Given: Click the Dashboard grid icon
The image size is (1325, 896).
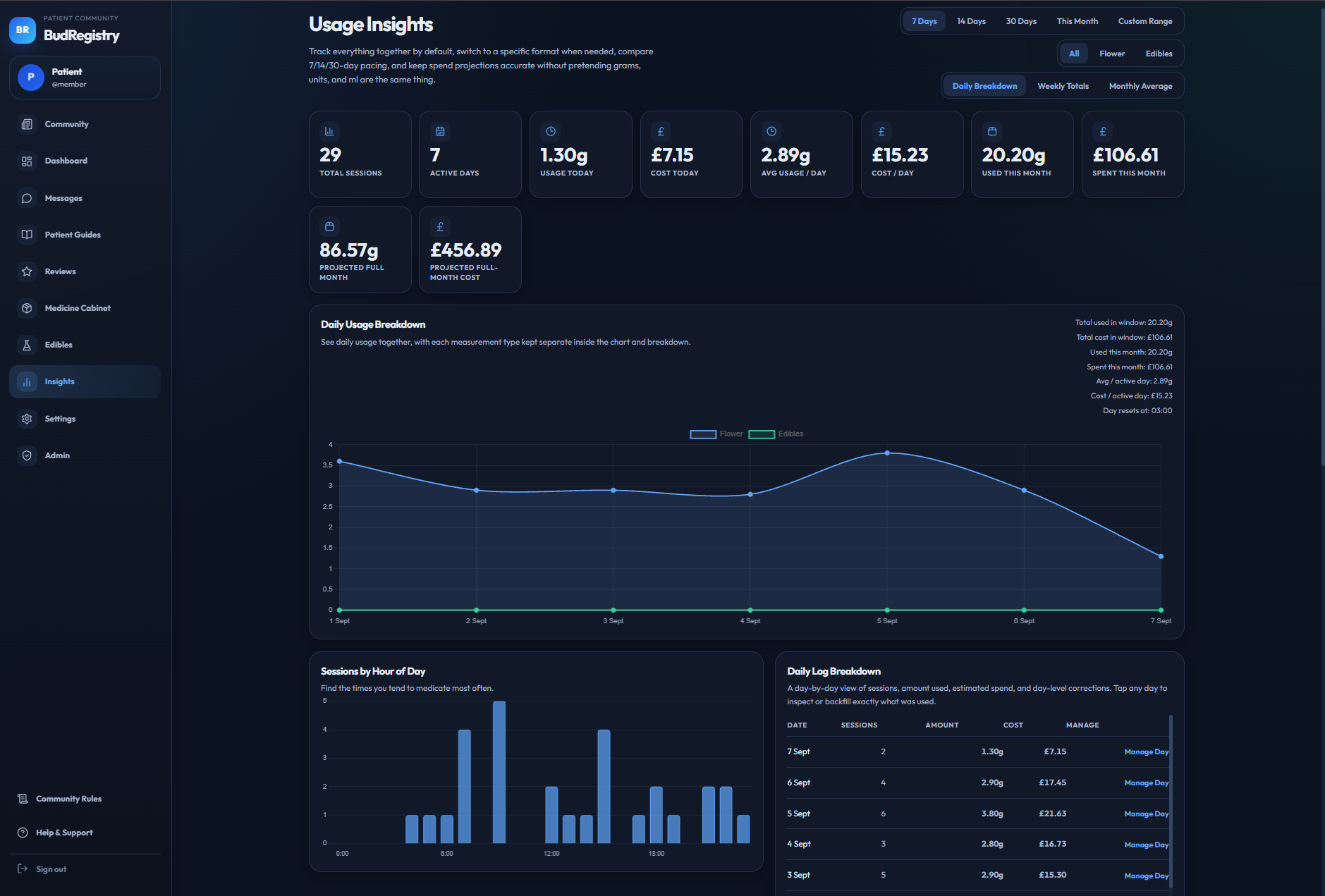Looking at the screenshot, I should (x=27, y=161).
